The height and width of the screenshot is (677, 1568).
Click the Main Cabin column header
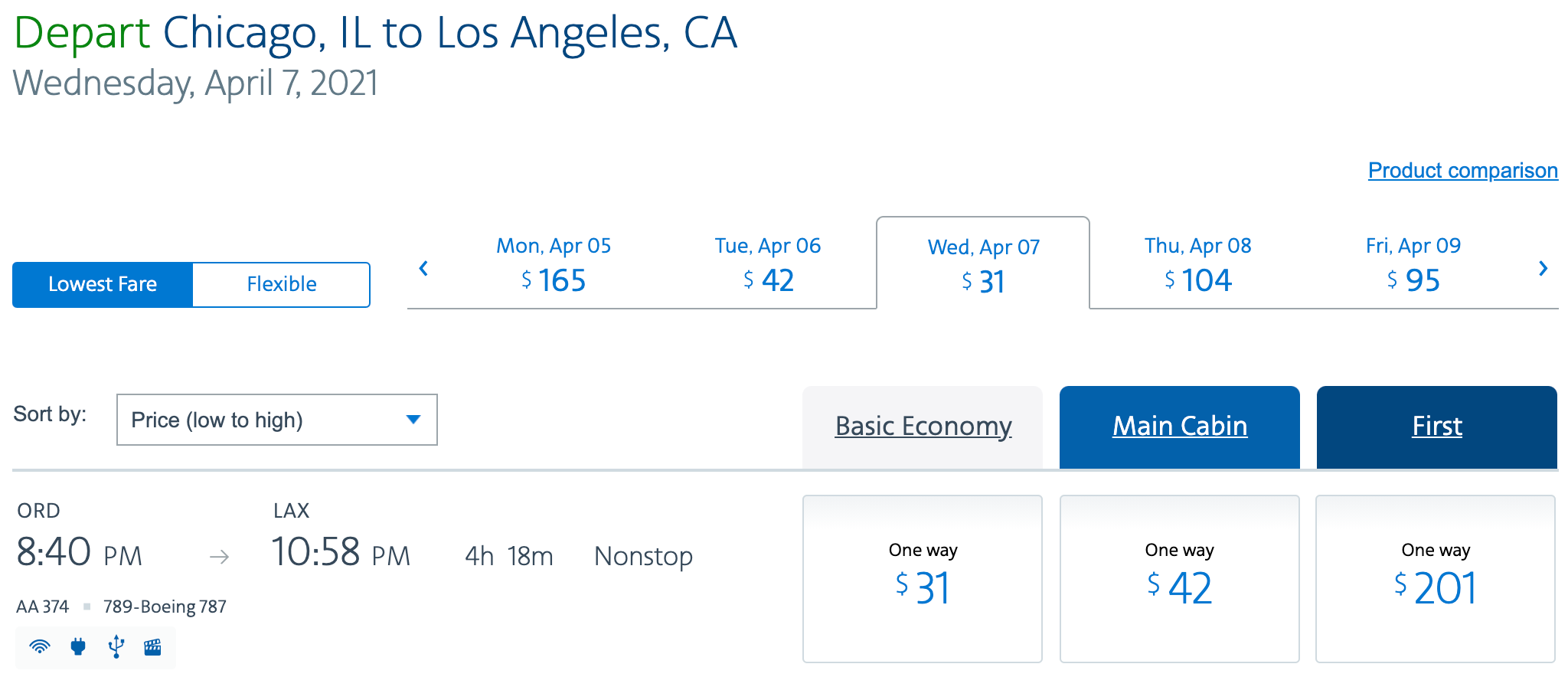(x=1179, y=426)
